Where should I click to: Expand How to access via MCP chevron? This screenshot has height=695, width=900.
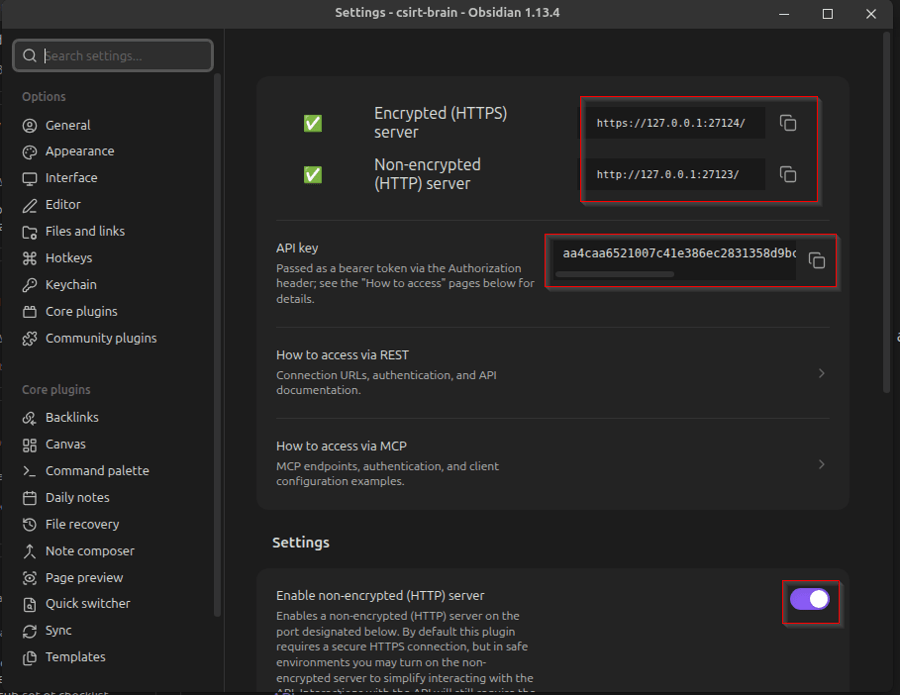coord(821,464)
